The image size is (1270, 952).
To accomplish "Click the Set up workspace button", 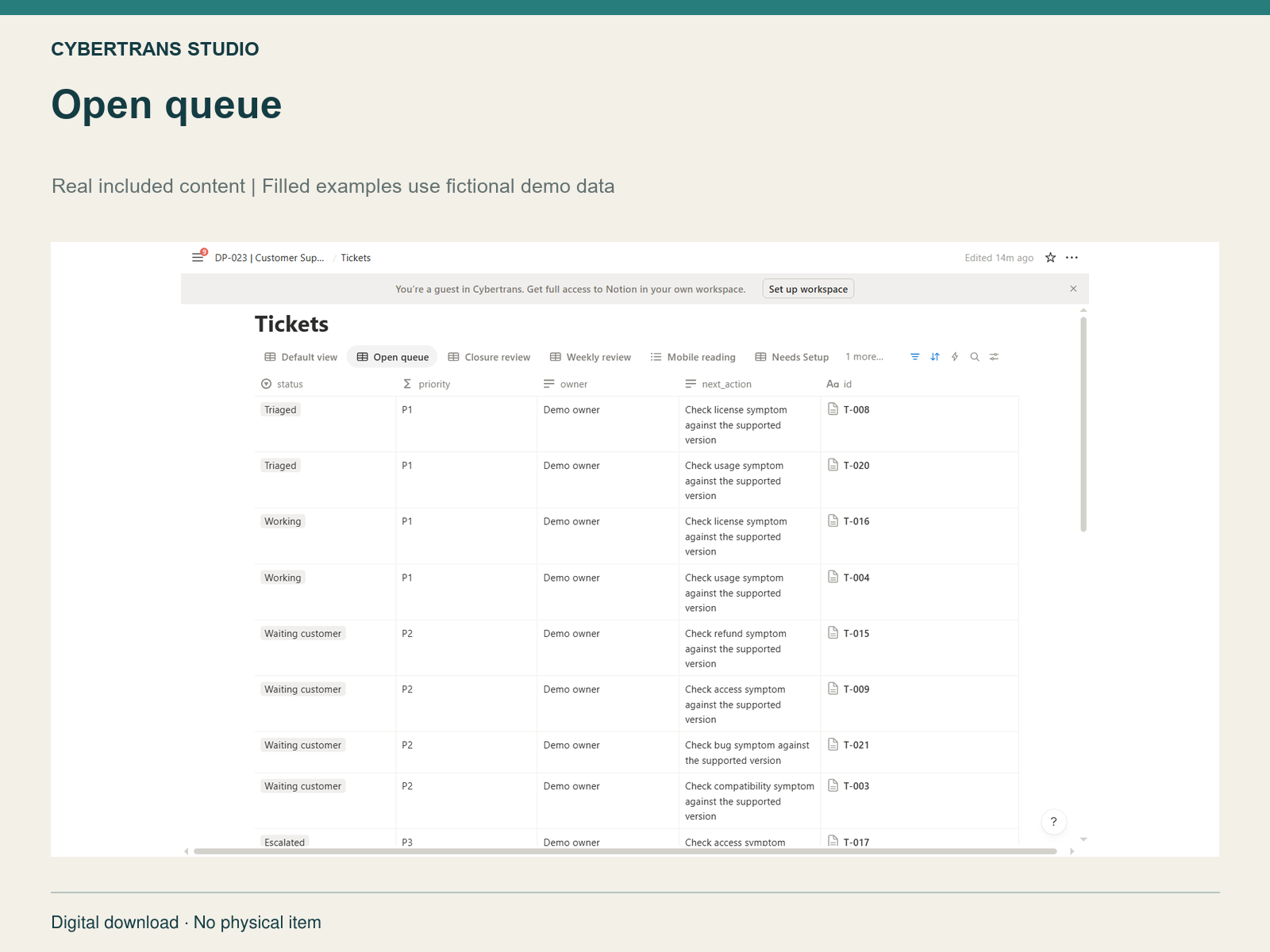I will click(x=808, y=289).
